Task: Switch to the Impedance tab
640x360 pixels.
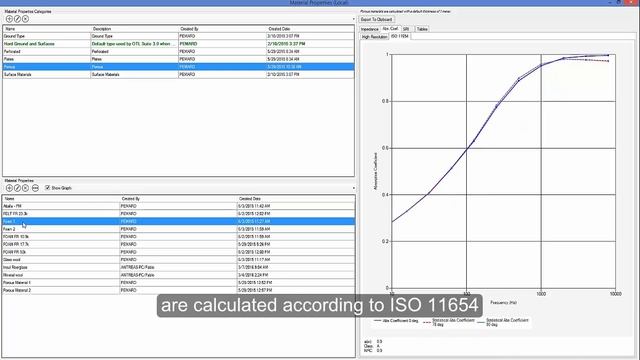Action: pos(369,29)
